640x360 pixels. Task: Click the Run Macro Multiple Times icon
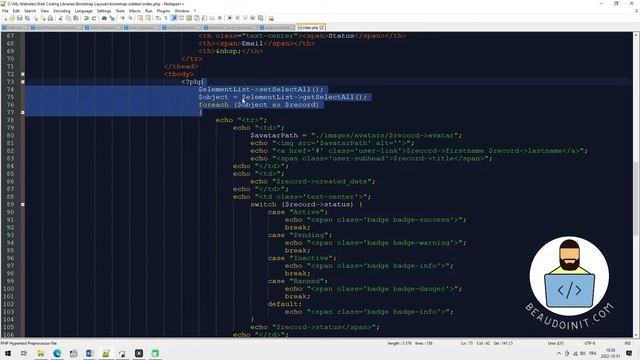point(253,18)
